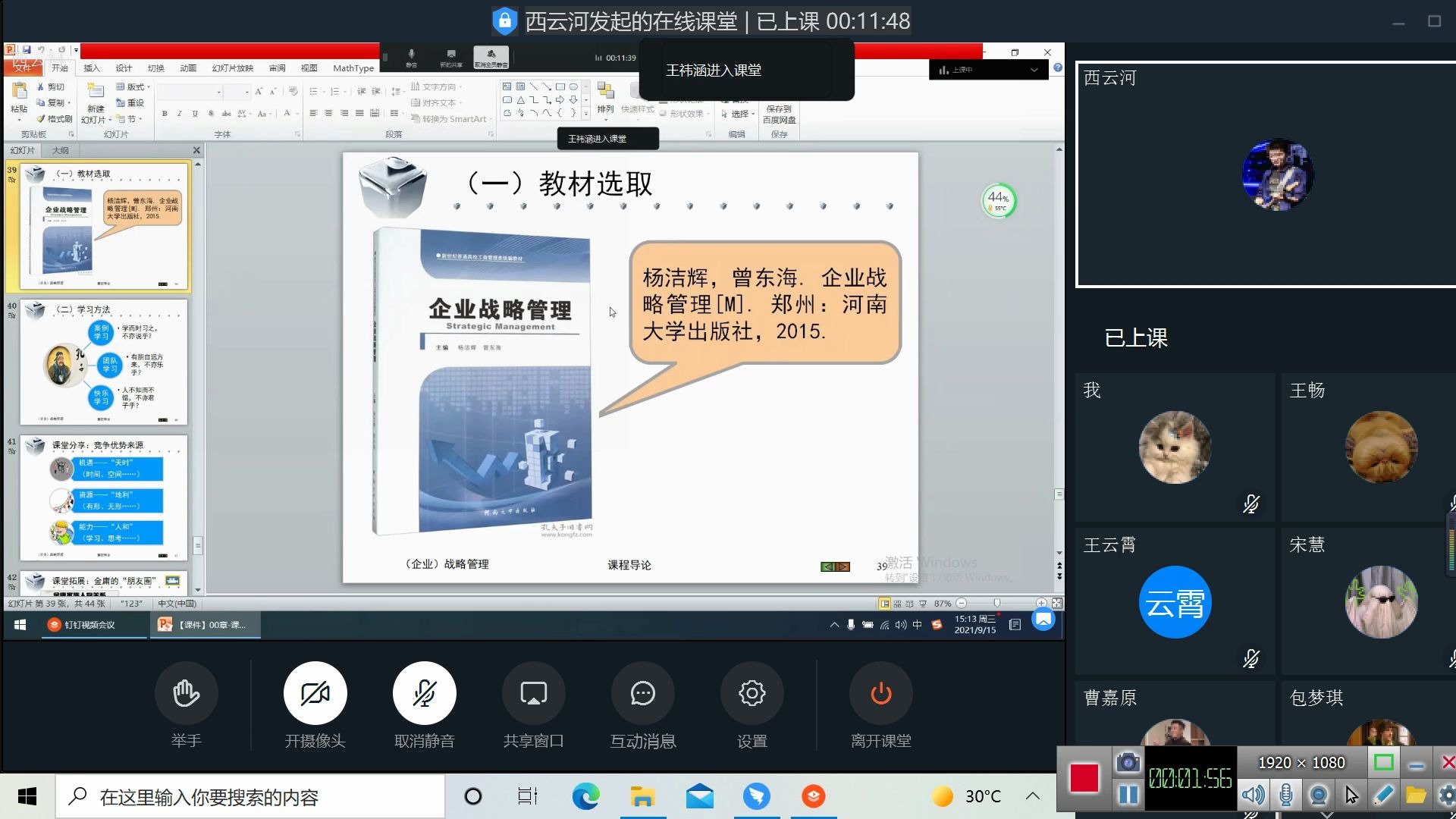Select slide 40 学习方法 thumbnail
Image resolution: width=1456 pixels, height=819 pixels.
(104, 362)
